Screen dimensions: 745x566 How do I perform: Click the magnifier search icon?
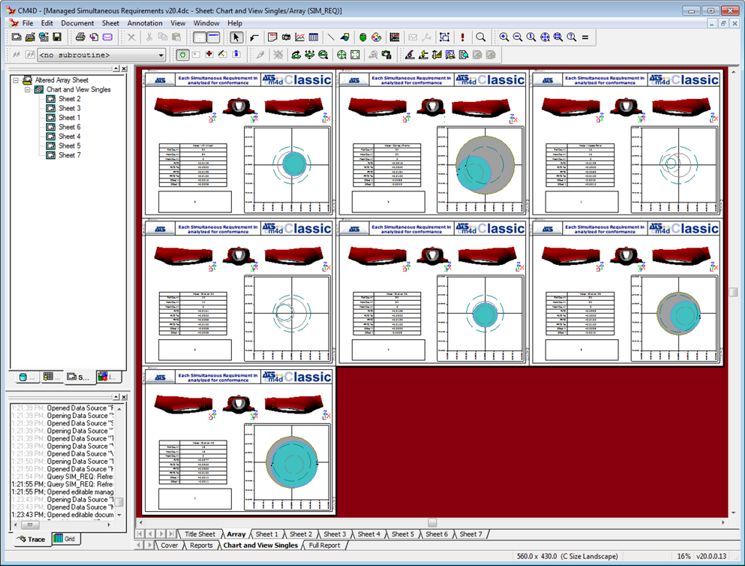(481, 37)
